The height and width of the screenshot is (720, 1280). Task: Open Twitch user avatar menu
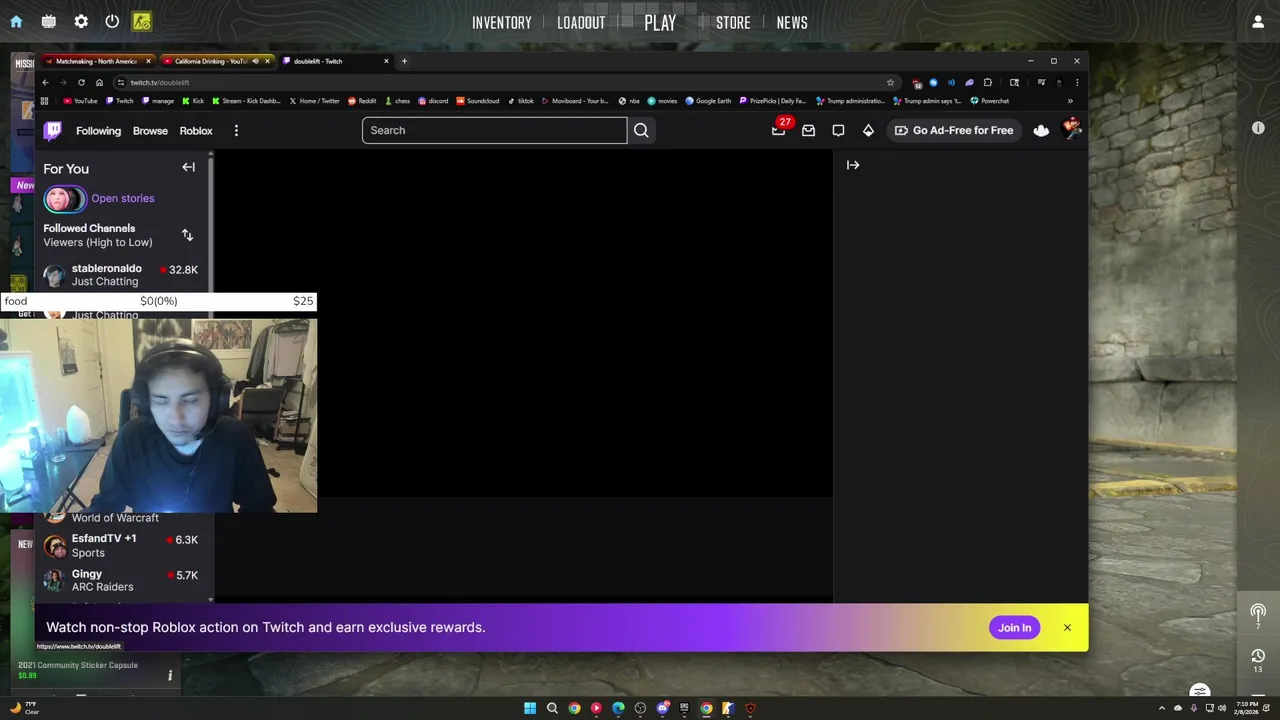pyautogui.click(x=1072, y=128)
